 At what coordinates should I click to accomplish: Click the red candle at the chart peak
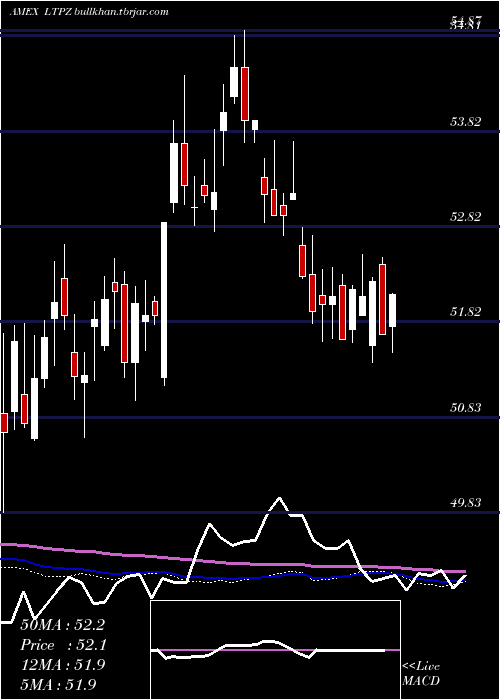tap(245, 94)
